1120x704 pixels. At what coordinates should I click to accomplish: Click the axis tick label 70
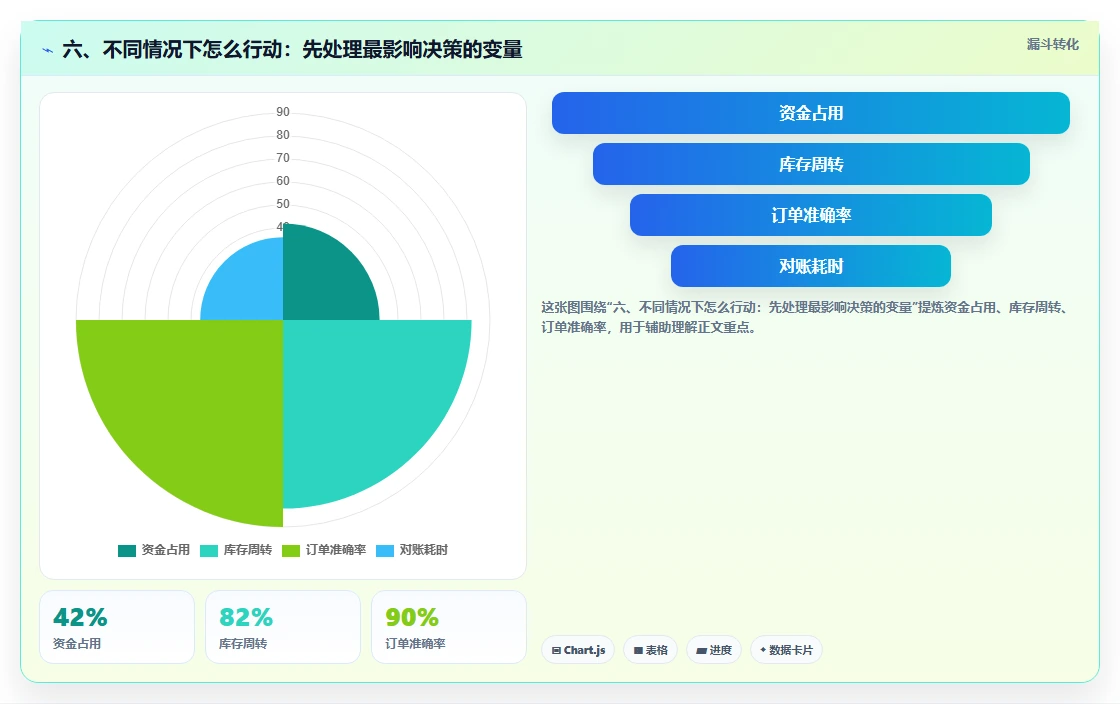(x=283, y=158)
